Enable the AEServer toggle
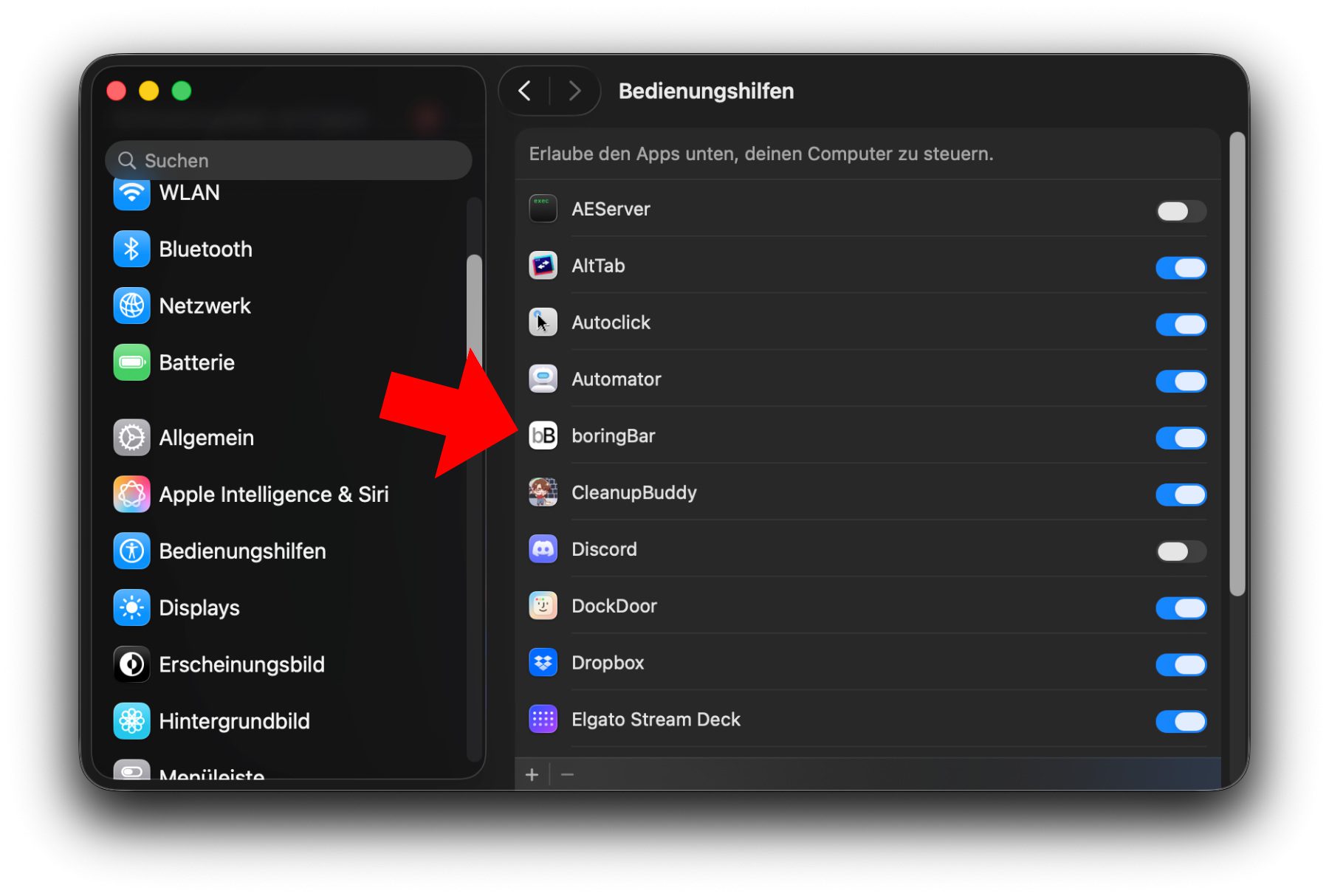The height and width of the screenshot is (896, 1329). (1181, 211)
